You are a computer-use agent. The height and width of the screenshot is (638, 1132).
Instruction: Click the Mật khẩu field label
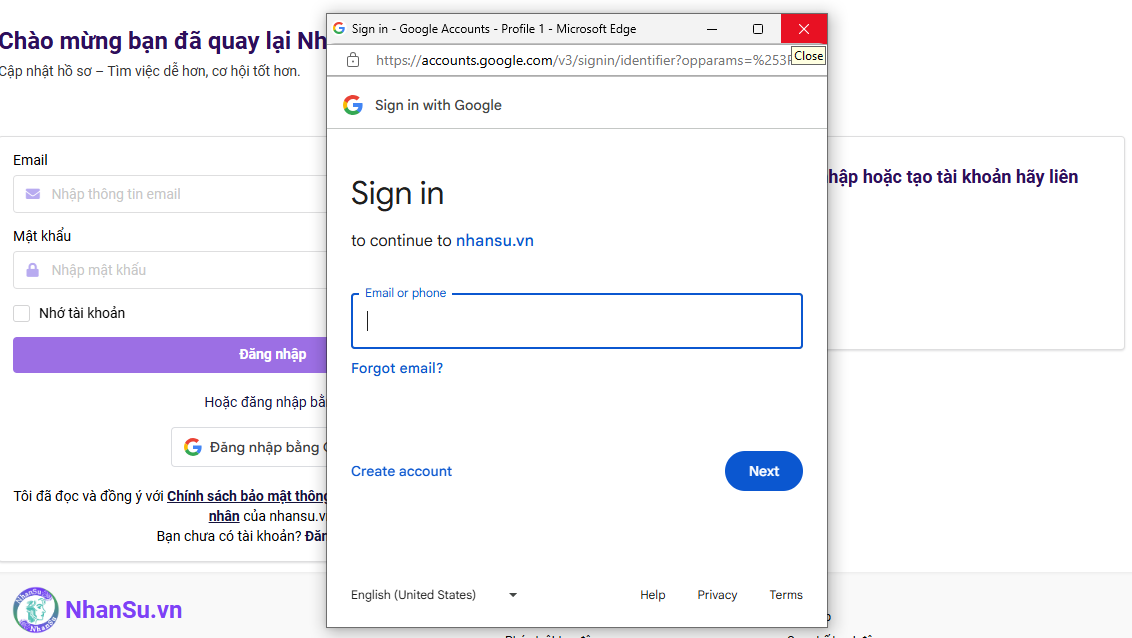(x=42, y=236)
